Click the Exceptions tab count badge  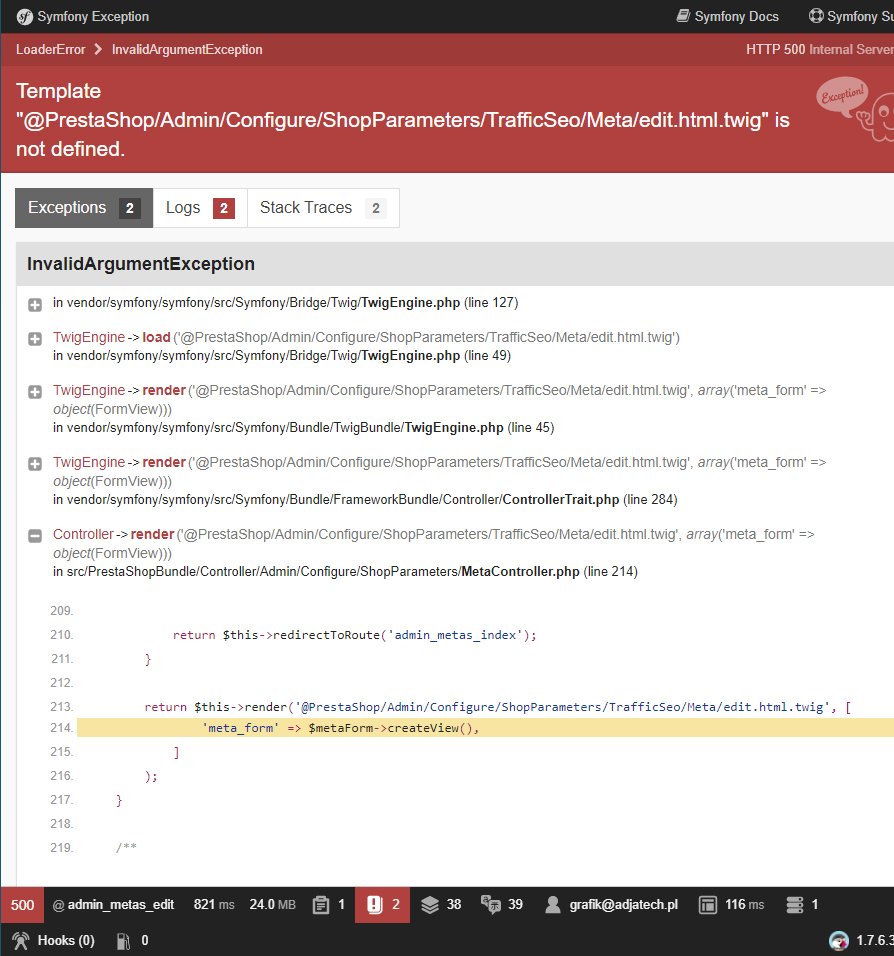click(129, 209)
